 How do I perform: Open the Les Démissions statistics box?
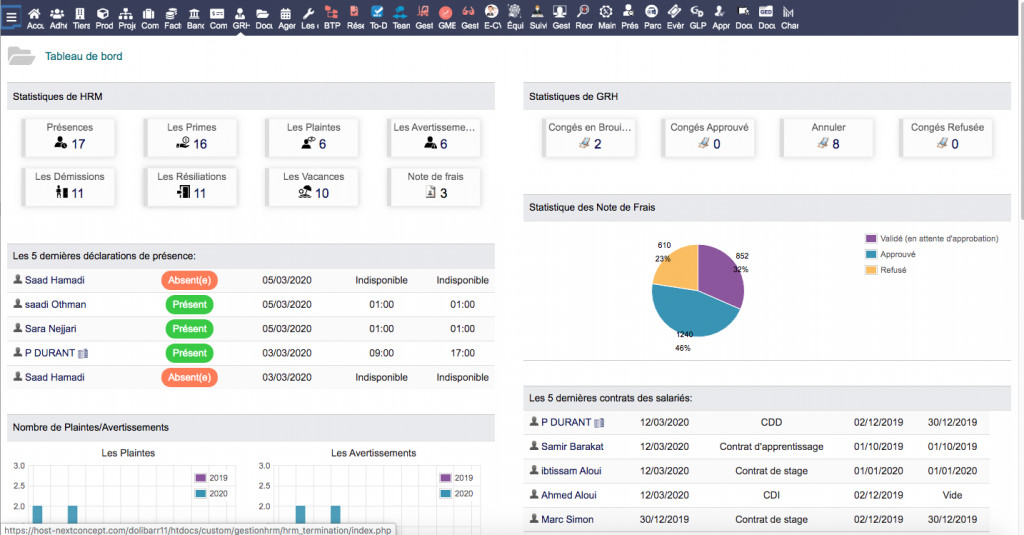pyautogui.click(x=70, y=186)
